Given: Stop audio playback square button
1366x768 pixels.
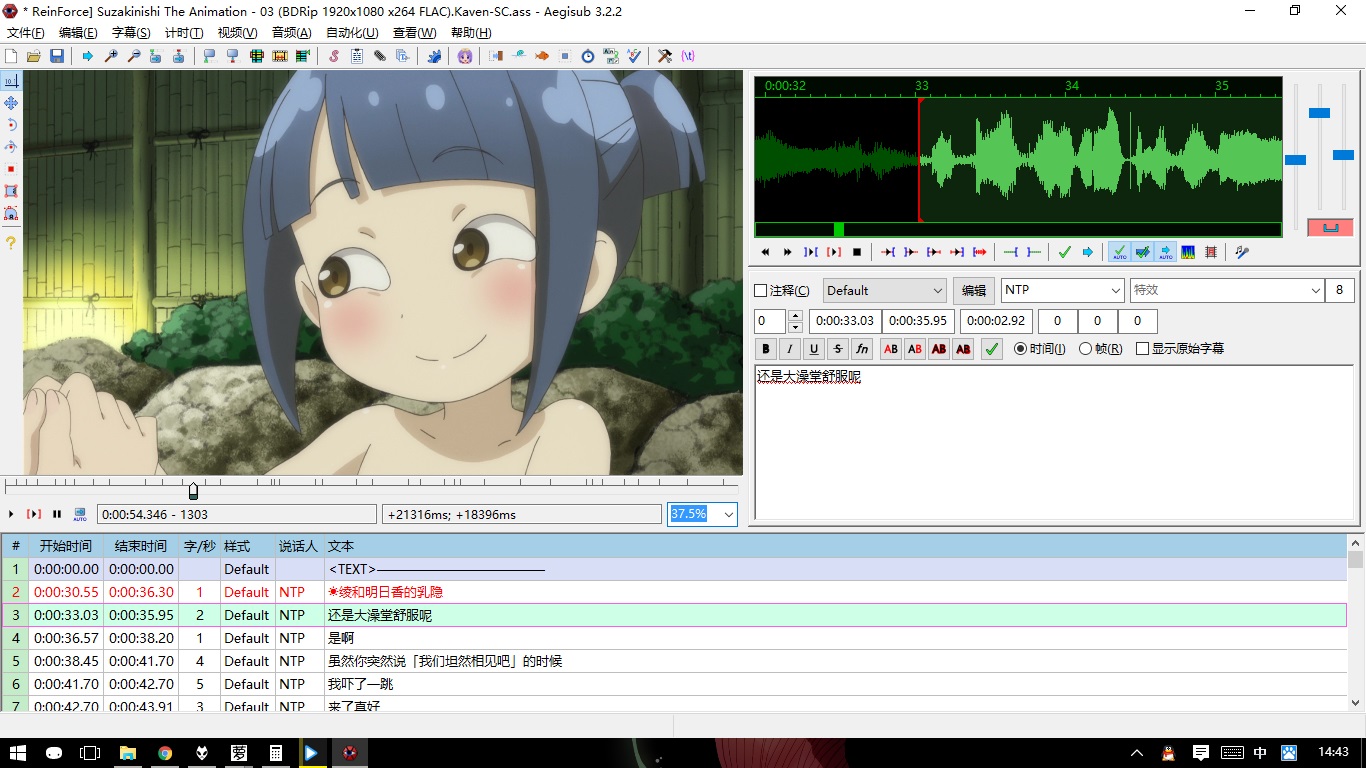Looking at the screenshot, I should [857, 252].
